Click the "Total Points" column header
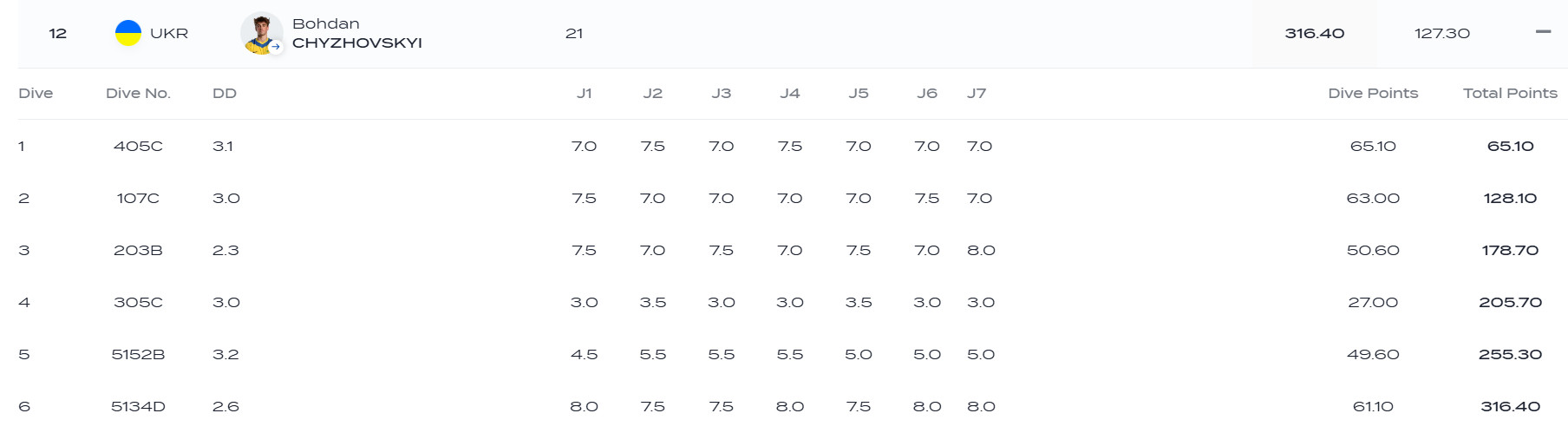The width and height of the screenshot is (1568, 433). point(1510,93)
